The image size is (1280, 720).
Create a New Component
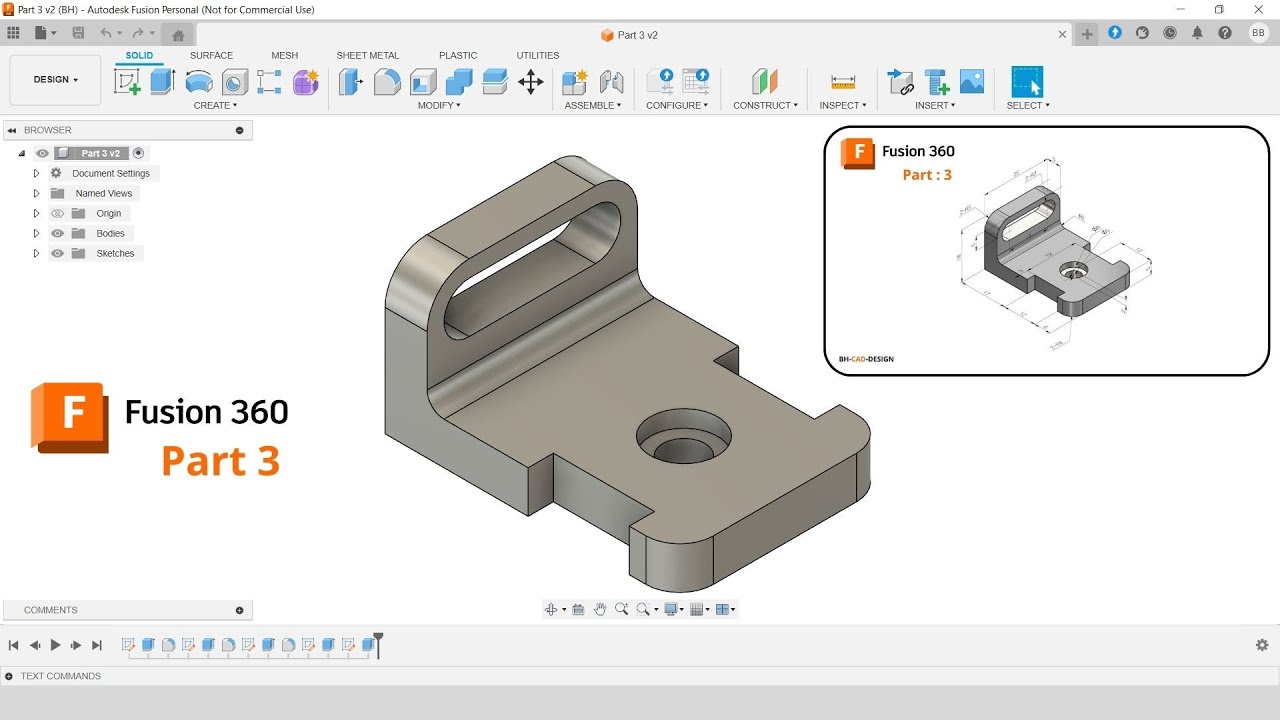[575, 82]
